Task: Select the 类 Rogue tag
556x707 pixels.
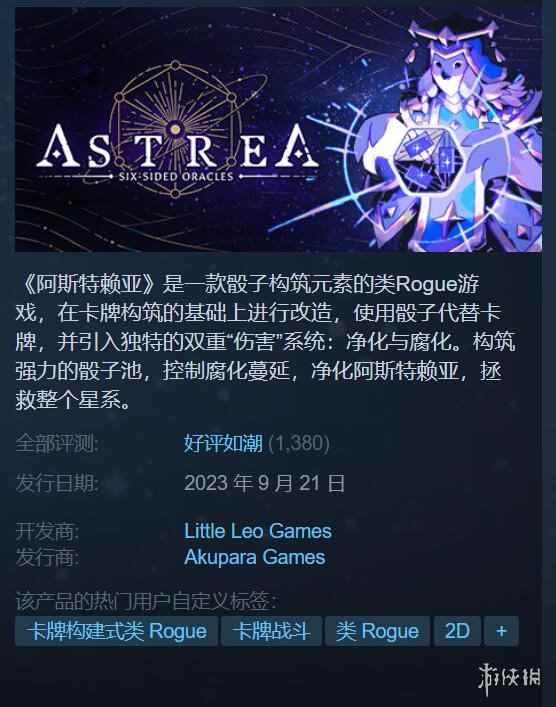Action: (x=377, y=631)
